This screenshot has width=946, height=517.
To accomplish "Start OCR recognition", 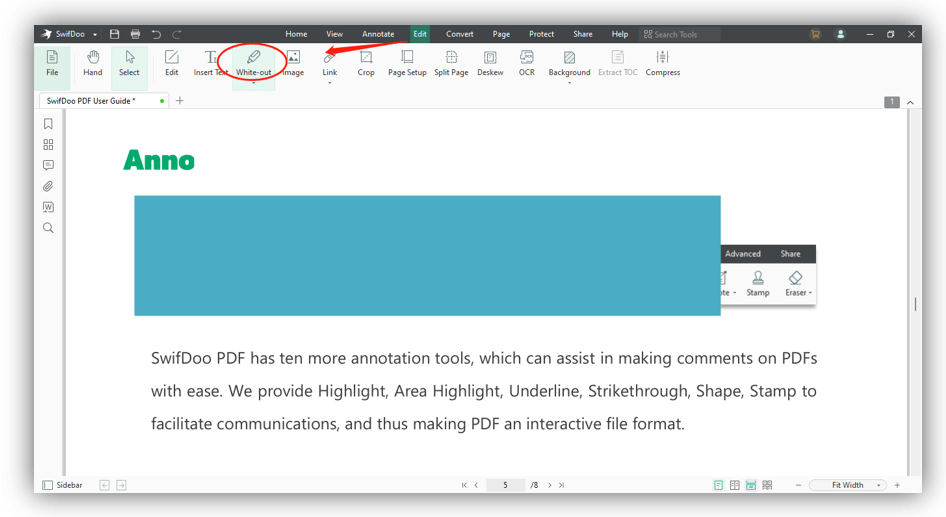I will 527,63.
